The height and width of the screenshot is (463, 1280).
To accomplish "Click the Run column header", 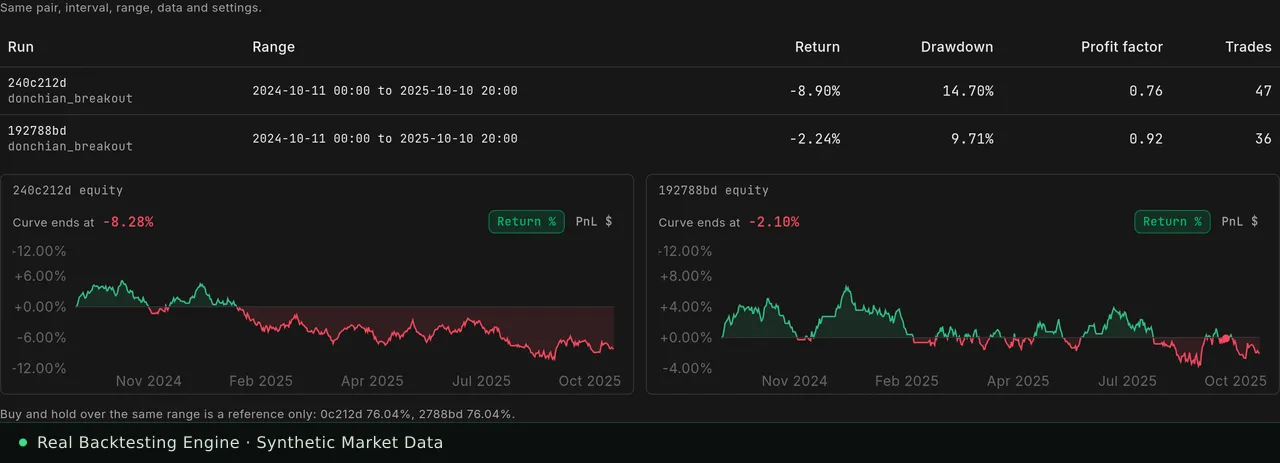I will click(x=21, y=47).
